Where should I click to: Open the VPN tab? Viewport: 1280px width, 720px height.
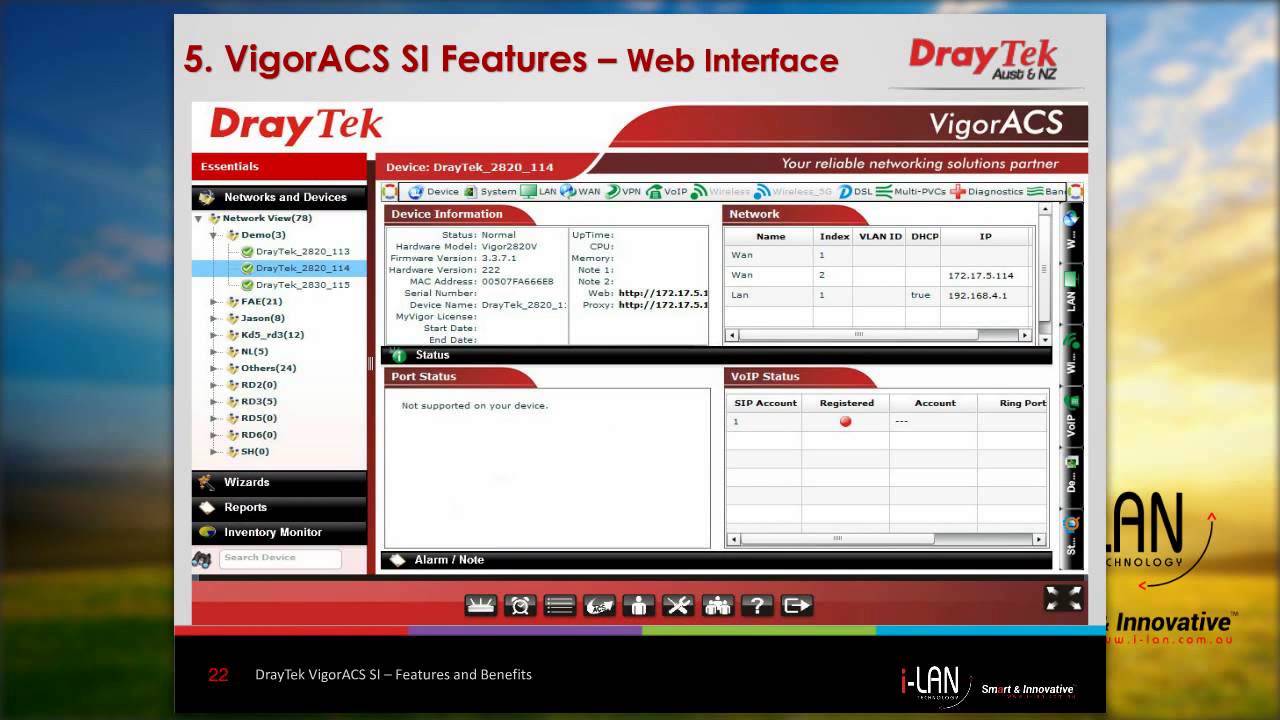pos(623,191)
